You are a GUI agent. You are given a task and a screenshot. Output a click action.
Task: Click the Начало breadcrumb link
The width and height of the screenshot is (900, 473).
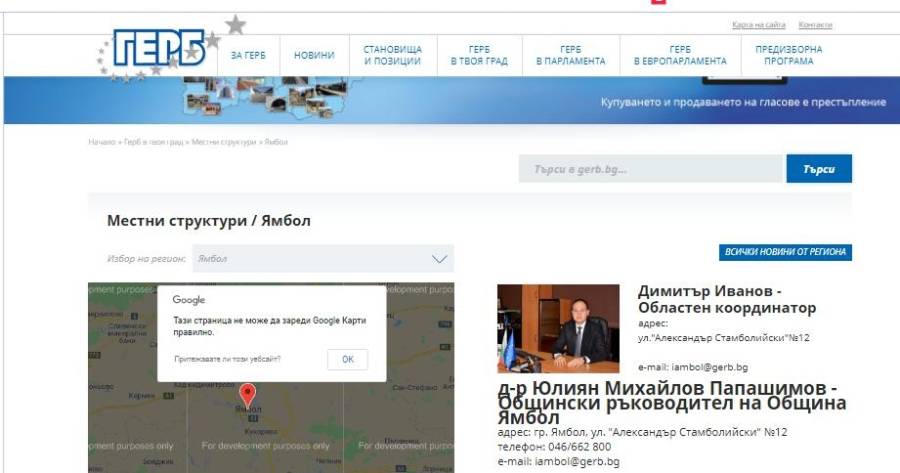[x=102, y=142]
